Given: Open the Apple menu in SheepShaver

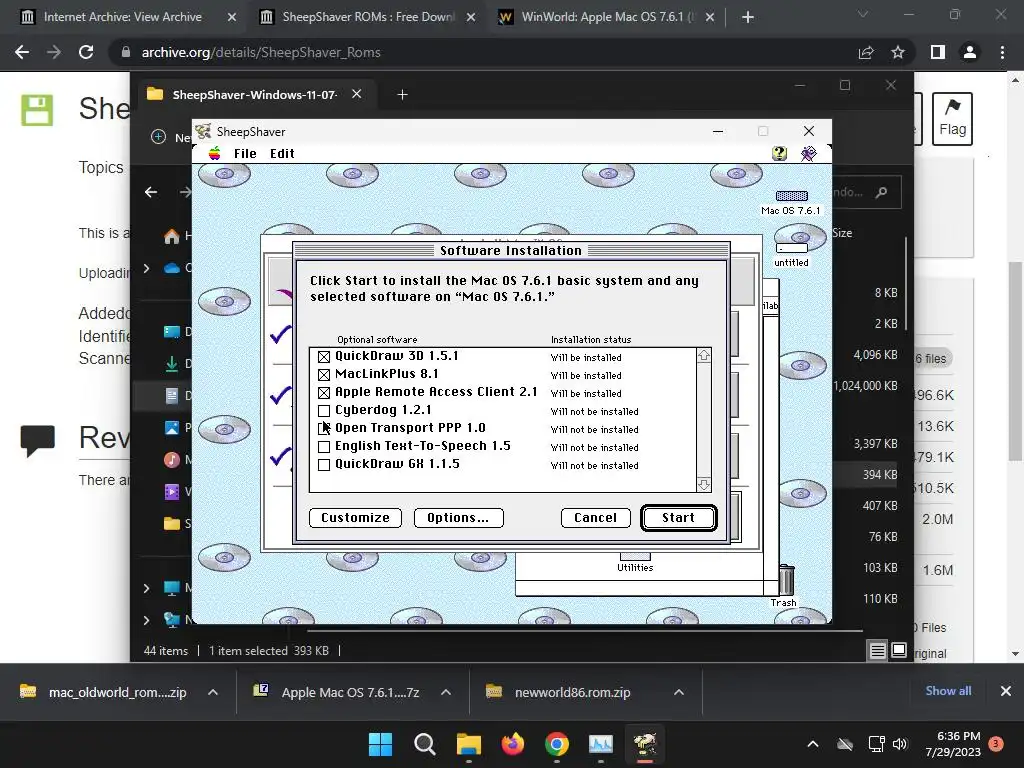Looking at the screenshot, I should tap(214, 153).
